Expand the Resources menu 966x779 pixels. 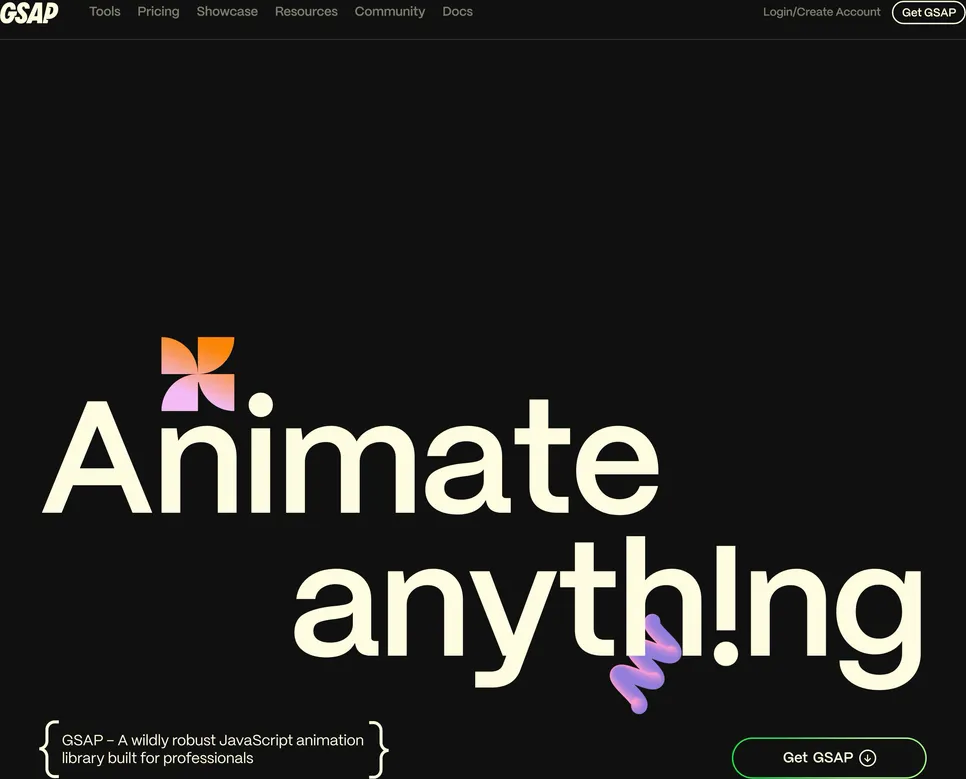[306, 12]
